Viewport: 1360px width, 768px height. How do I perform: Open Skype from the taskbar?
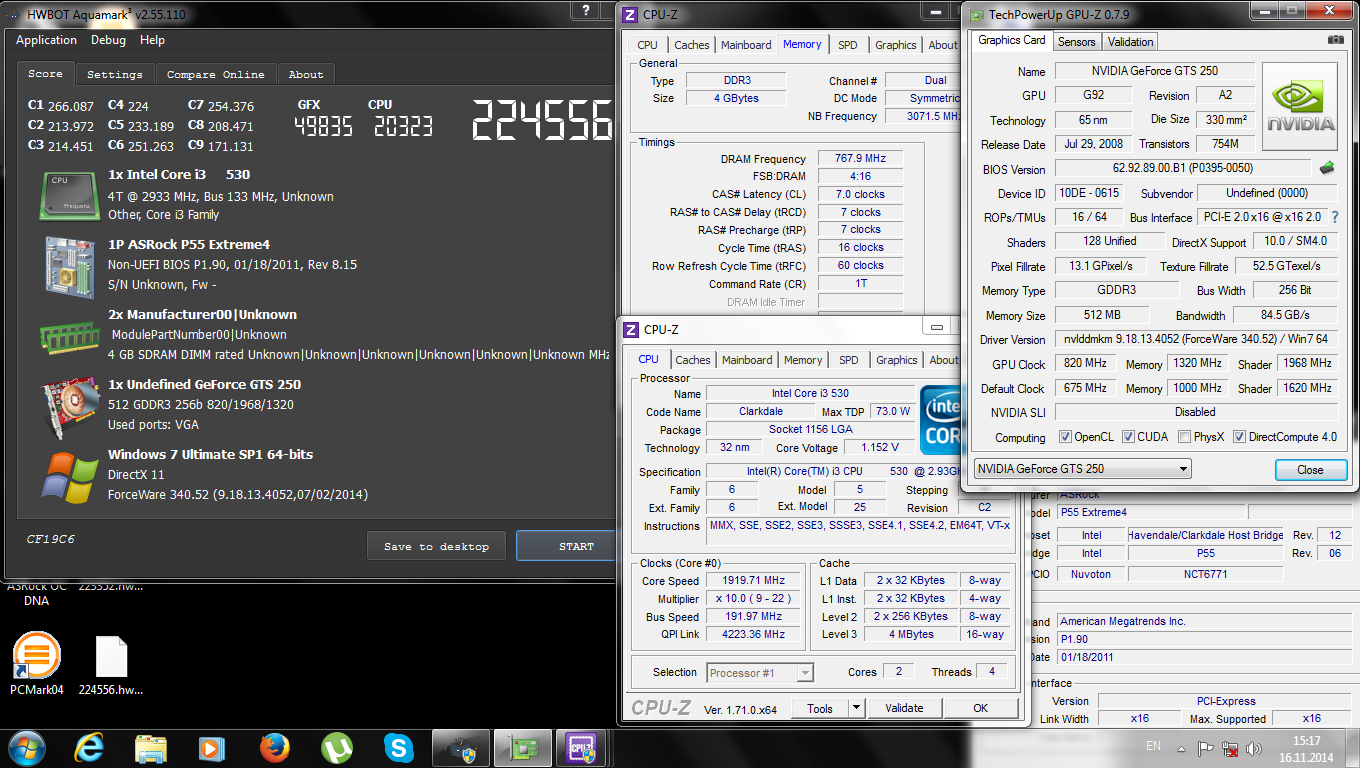pos(398,748)
